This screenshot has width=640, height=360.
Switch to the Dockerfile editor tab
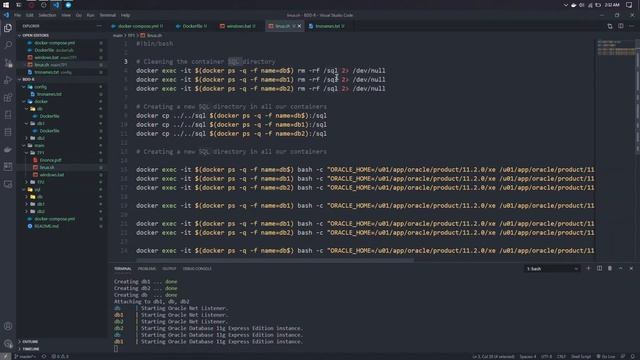[x=192, y=26]
